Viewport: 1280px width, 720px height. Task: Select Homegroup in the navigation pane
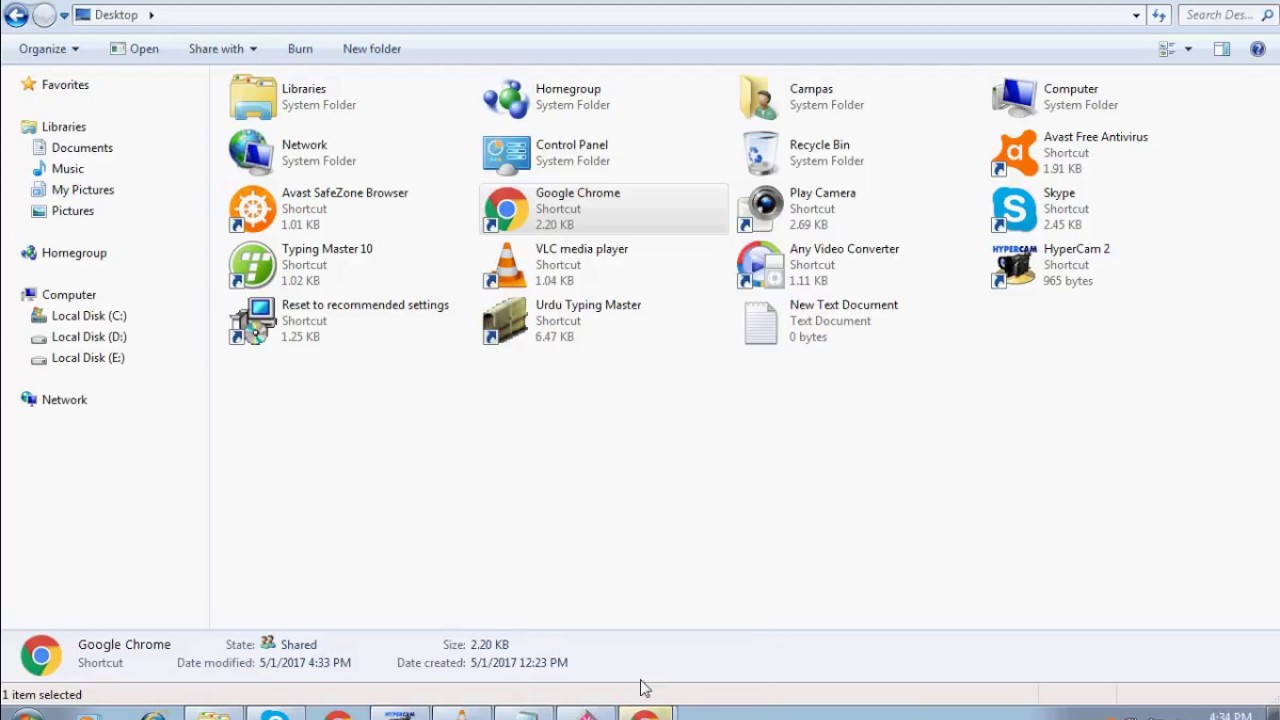74,253
